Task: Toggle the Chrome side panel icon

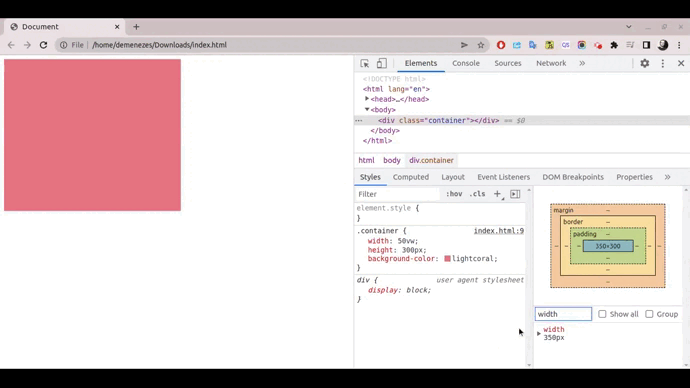Action: point(646,45)
